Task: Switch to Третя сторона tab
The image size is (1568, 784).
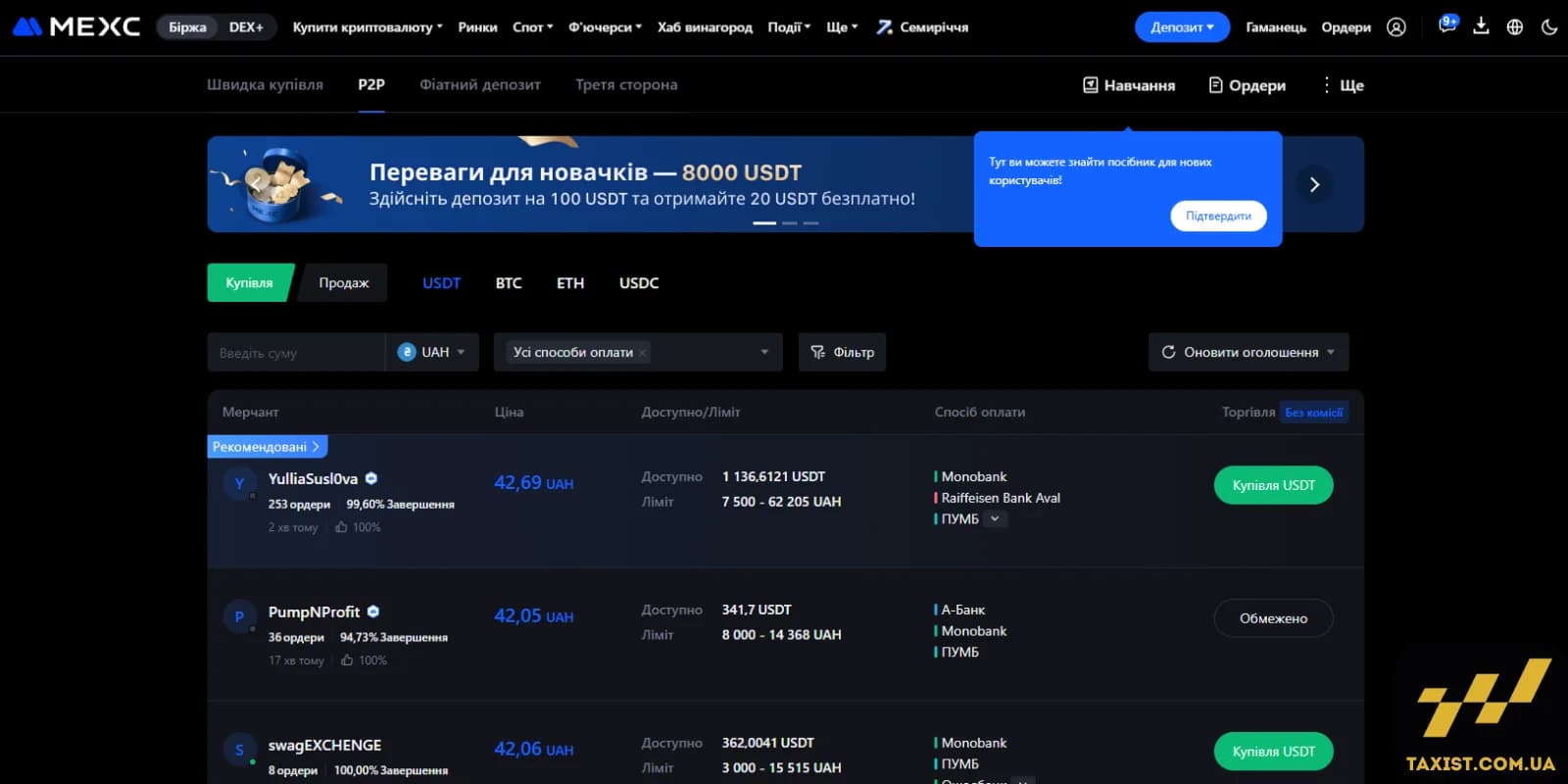Action: click(626, 84)
